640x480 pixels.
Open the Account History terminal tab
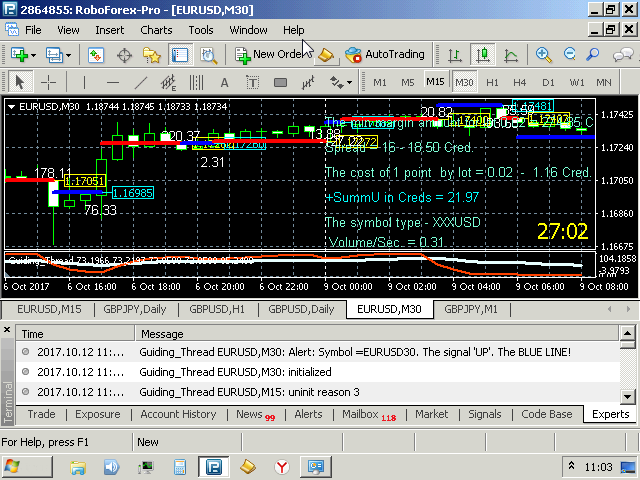coord(178,414)
